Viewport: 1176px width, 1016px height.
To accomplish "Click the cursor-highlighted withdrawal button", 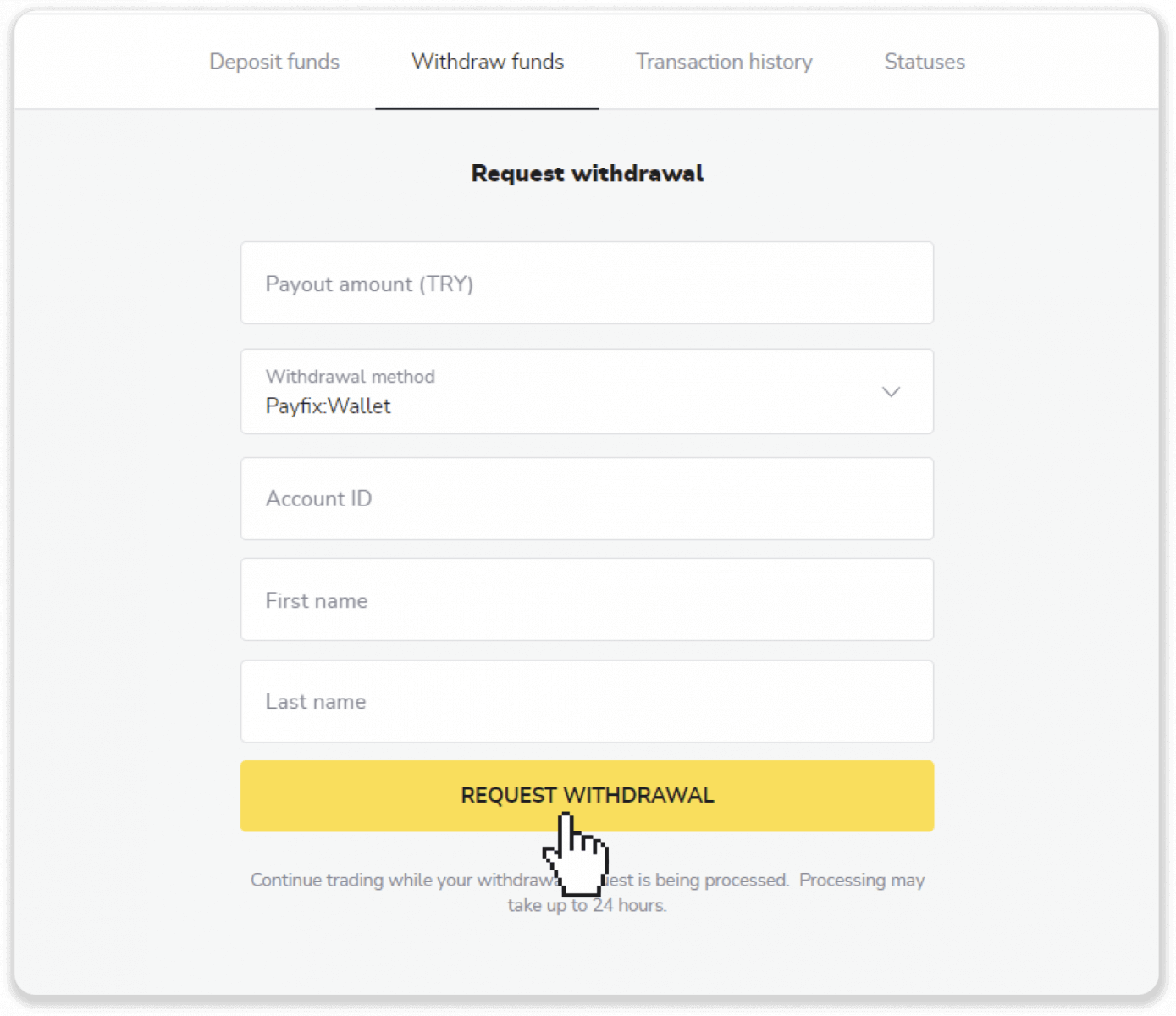I will point(587,795).
